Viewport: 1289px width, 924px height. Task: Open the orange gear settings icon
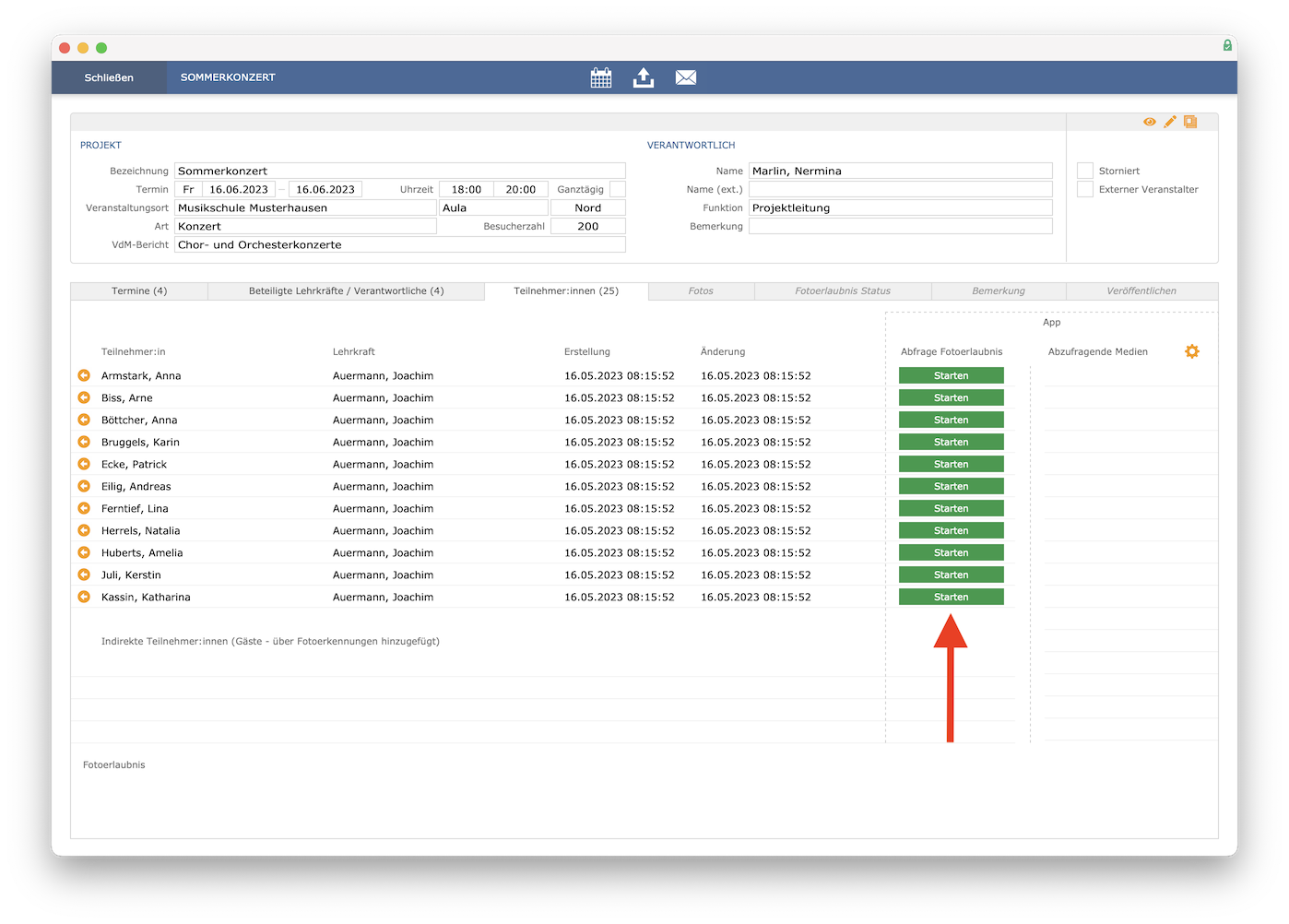(1192, 351)
